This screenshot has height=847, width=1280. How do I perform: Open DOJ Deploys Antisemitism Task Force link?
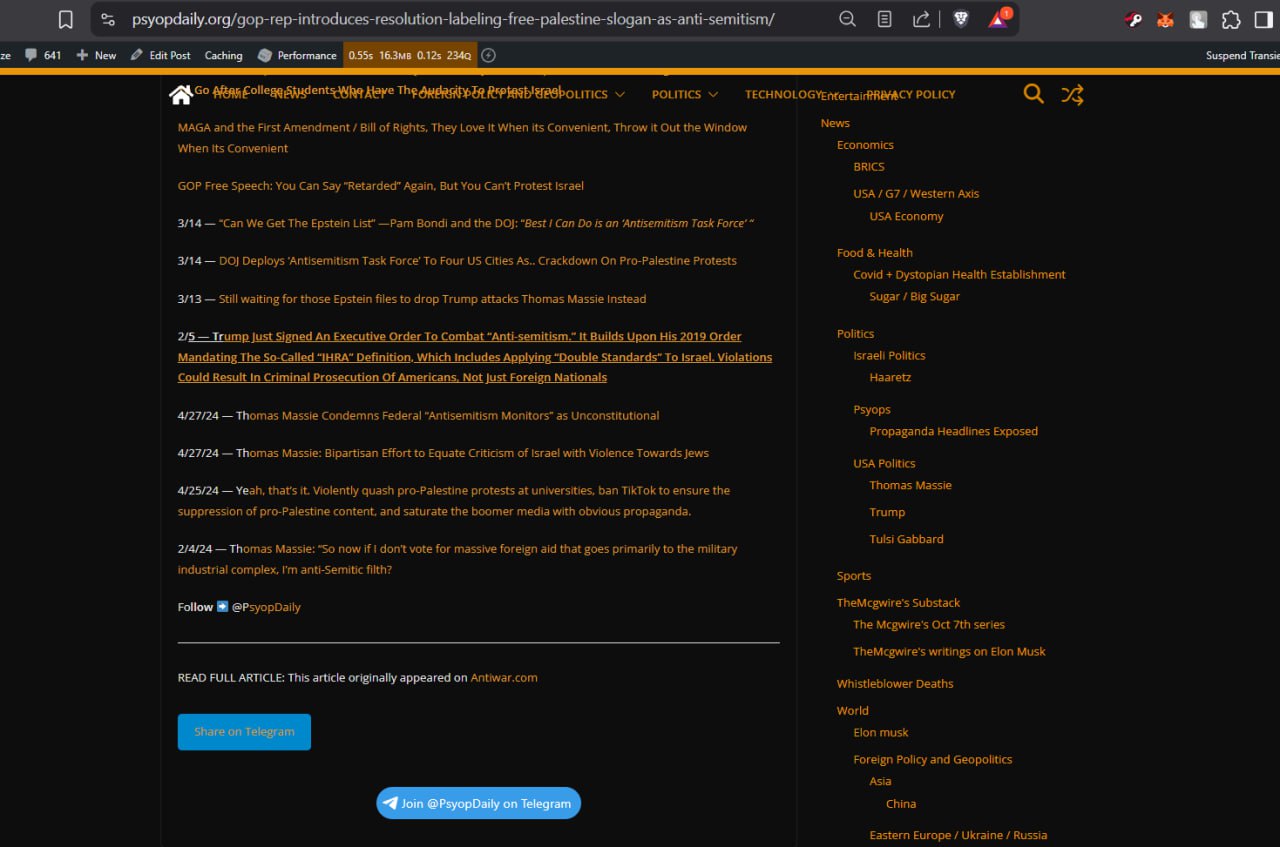478,261
